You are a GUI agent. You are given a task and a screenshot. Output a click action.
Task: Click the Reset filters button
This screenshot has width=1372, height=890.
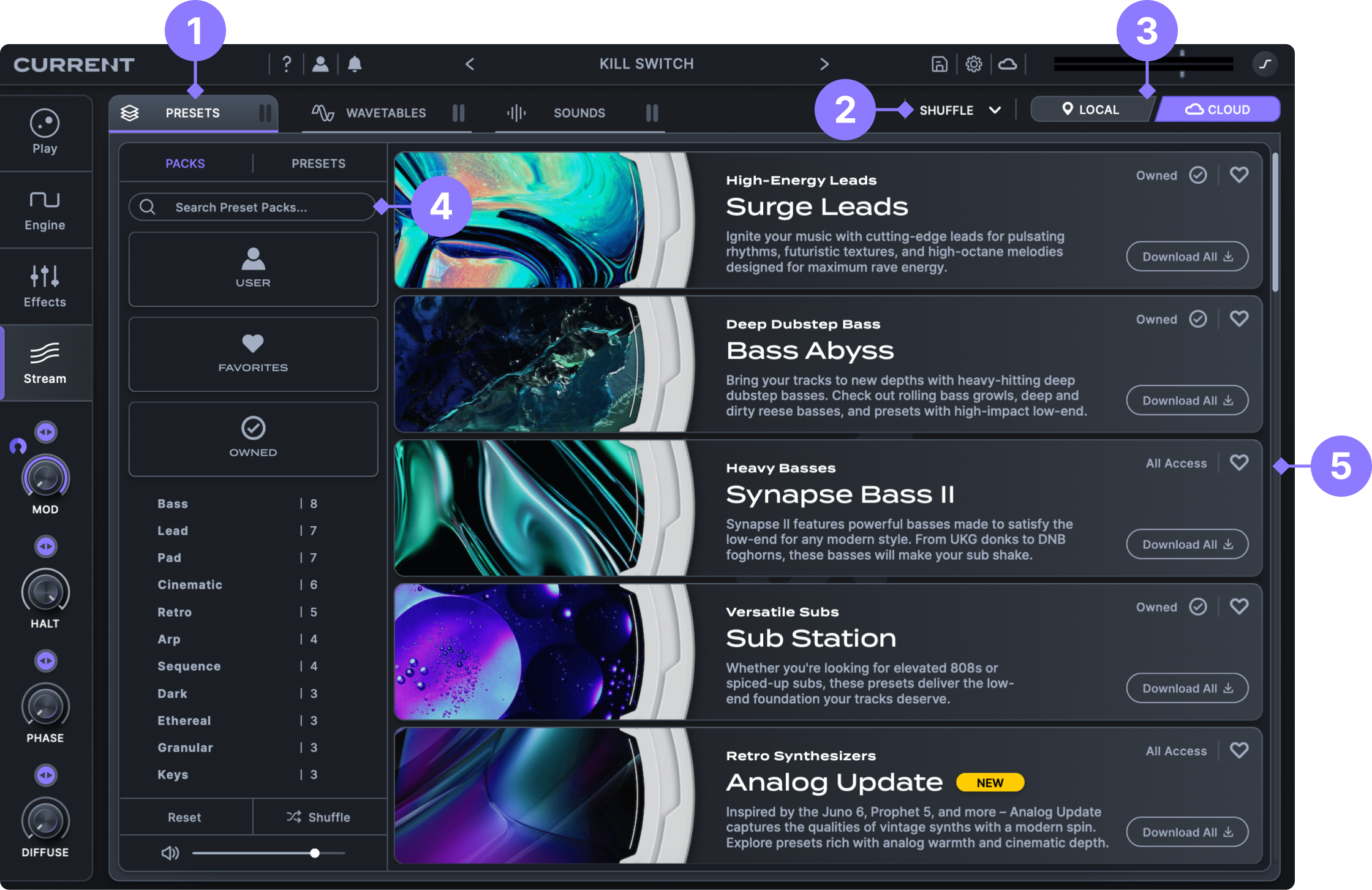(x=184, y=817)
